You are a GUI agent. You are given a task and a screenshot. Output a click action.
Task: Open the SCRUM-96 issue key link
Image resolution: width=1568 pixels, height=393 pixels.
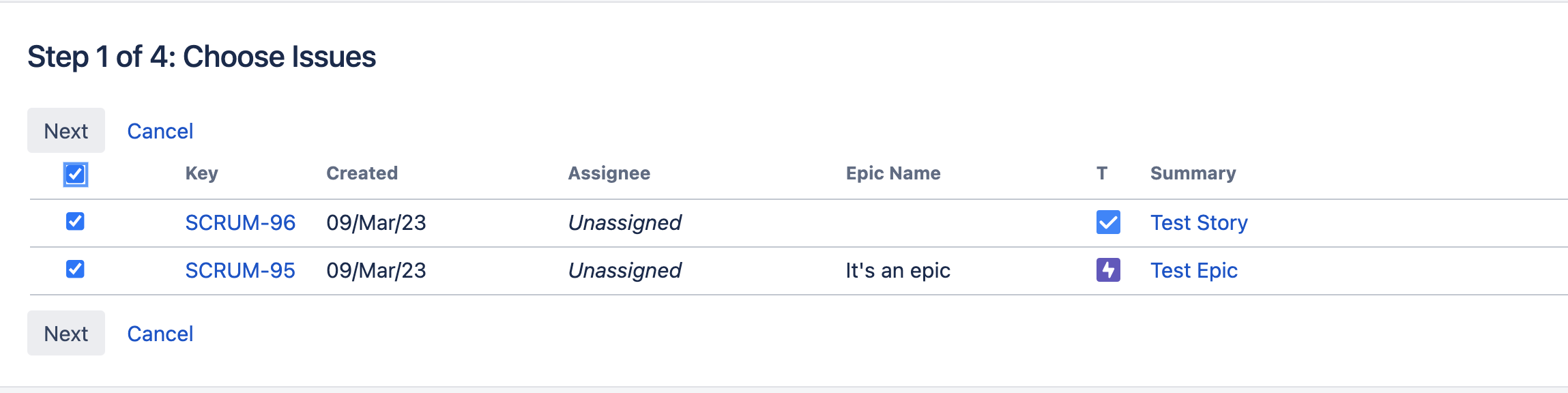240,222
